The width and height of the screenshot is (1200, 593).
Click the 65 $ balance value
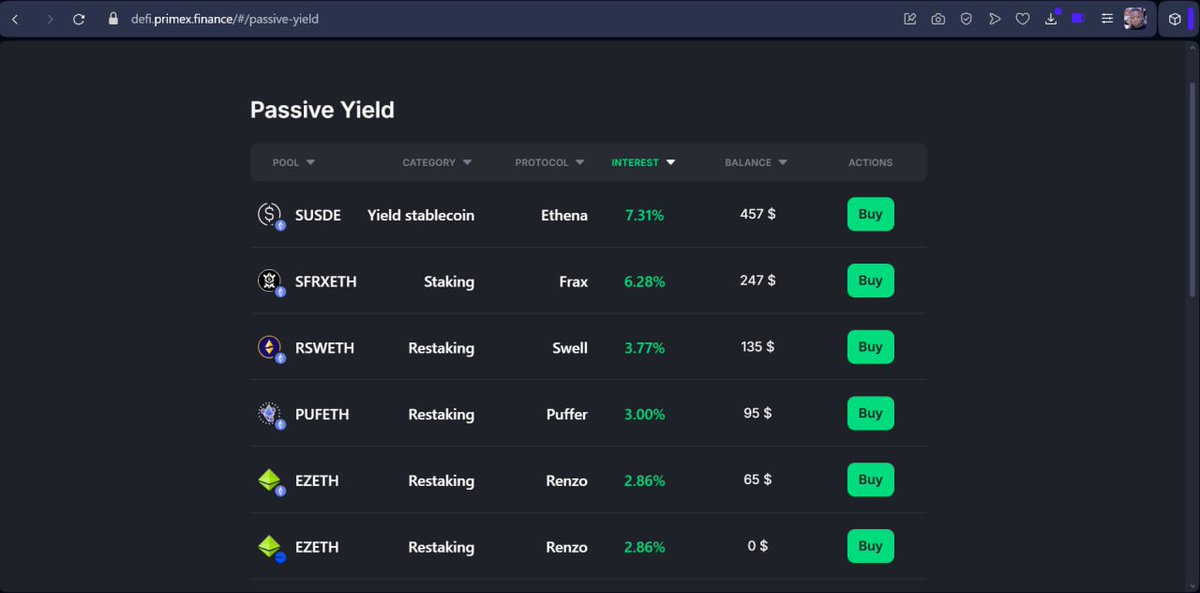pos(757,479)
